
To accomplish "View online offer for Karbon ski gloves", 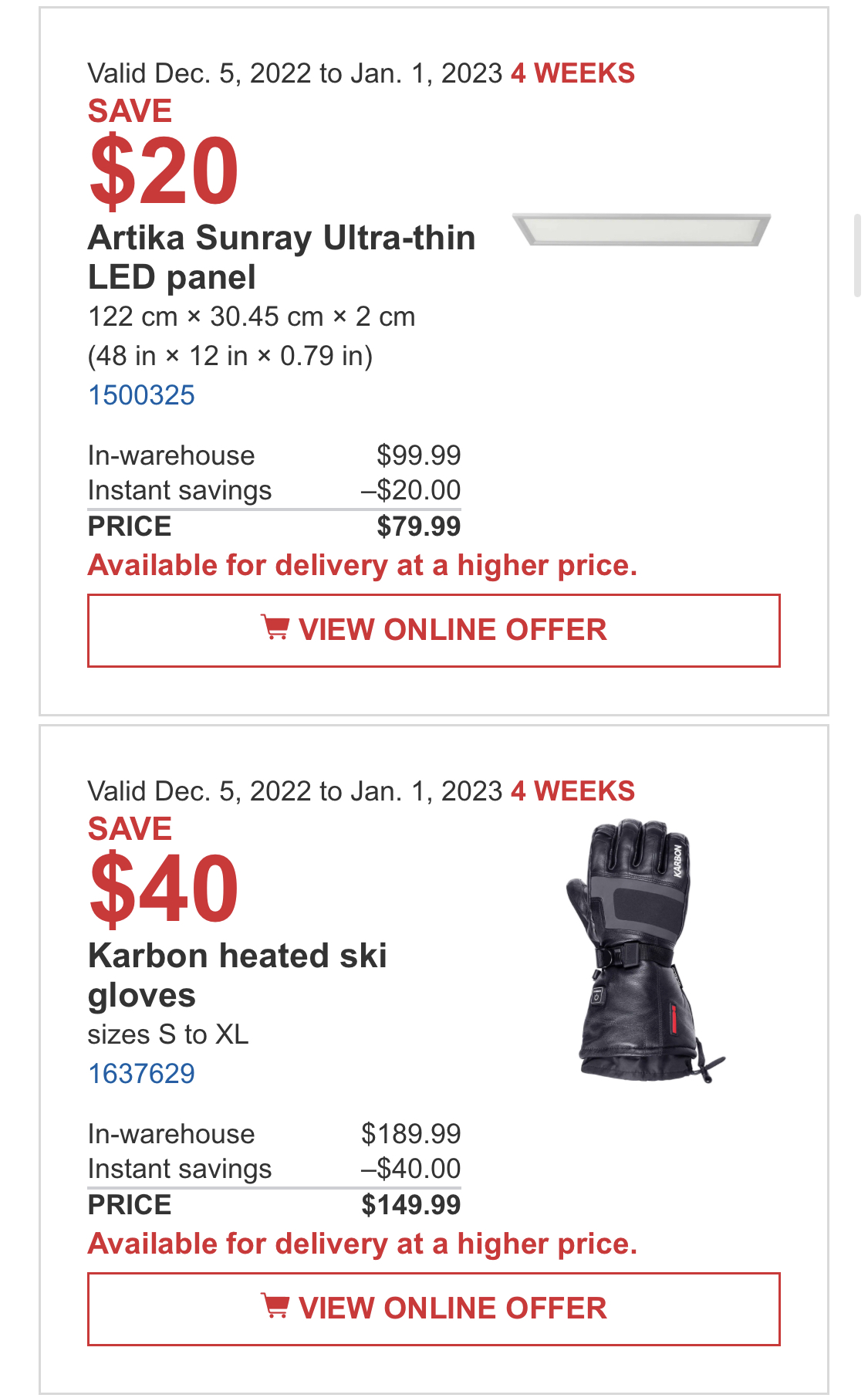I will pos(434,1309).
